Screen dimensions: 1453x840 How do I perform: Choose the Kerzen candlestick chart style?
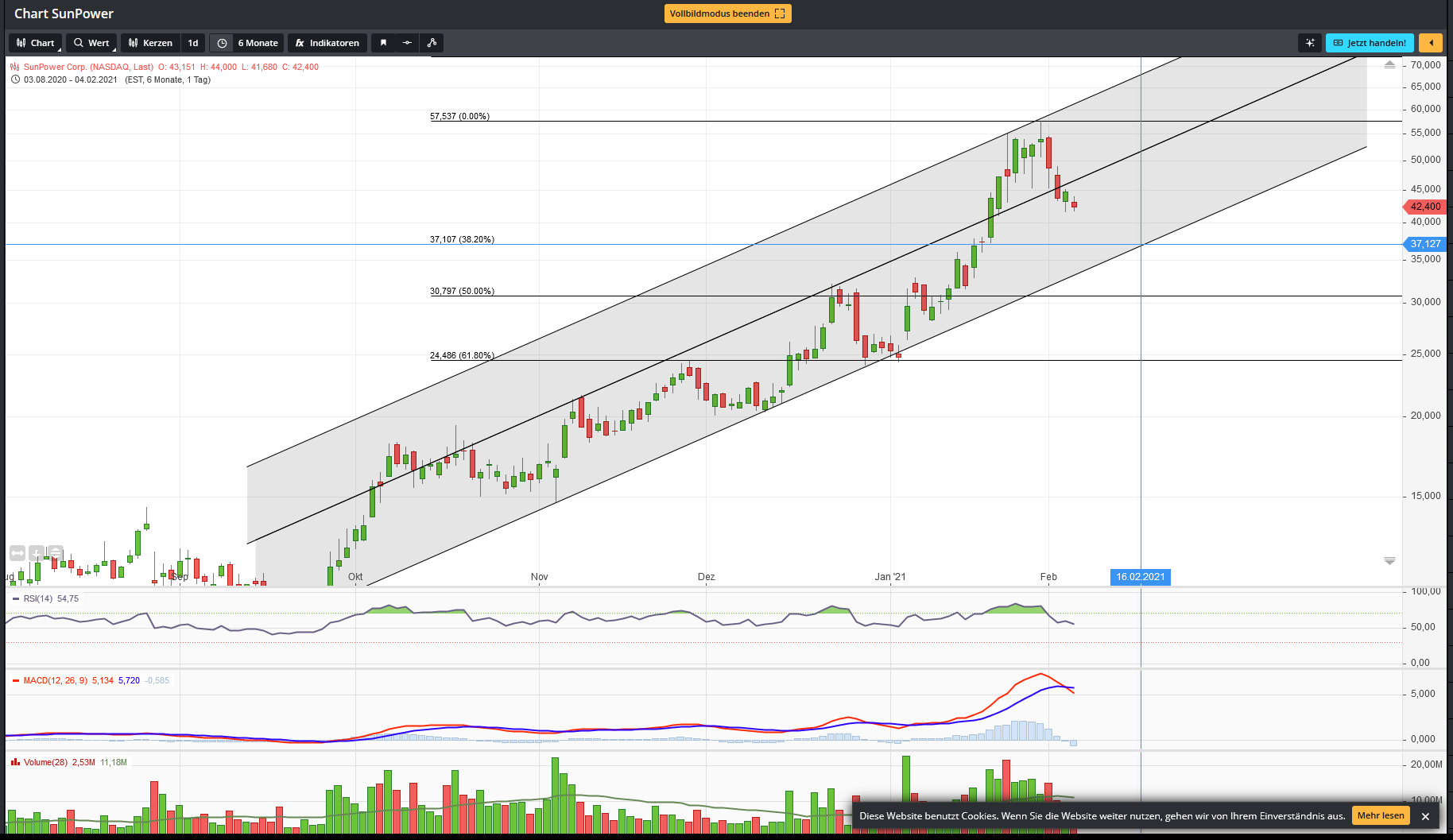pos(151,43)
